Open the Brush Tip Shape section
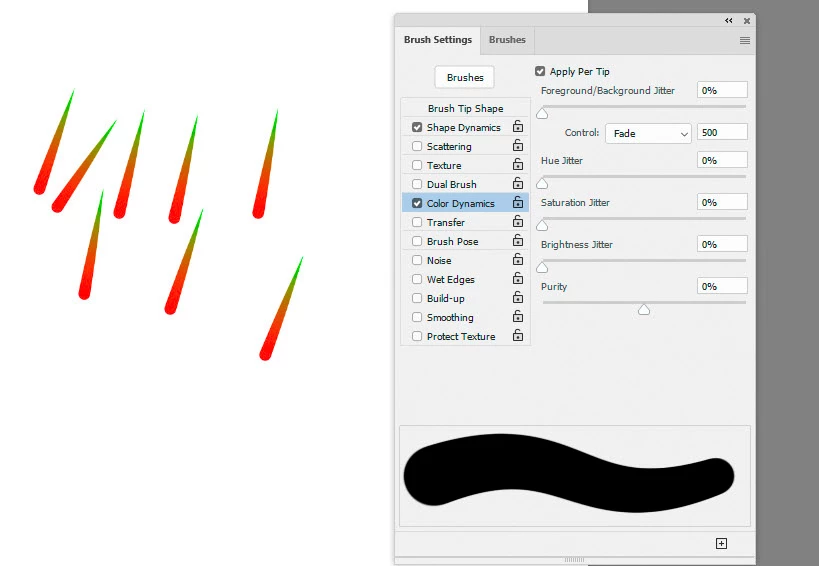Image resolution: width=819 pixels, height=566 pixels. [x=465, y=108]
